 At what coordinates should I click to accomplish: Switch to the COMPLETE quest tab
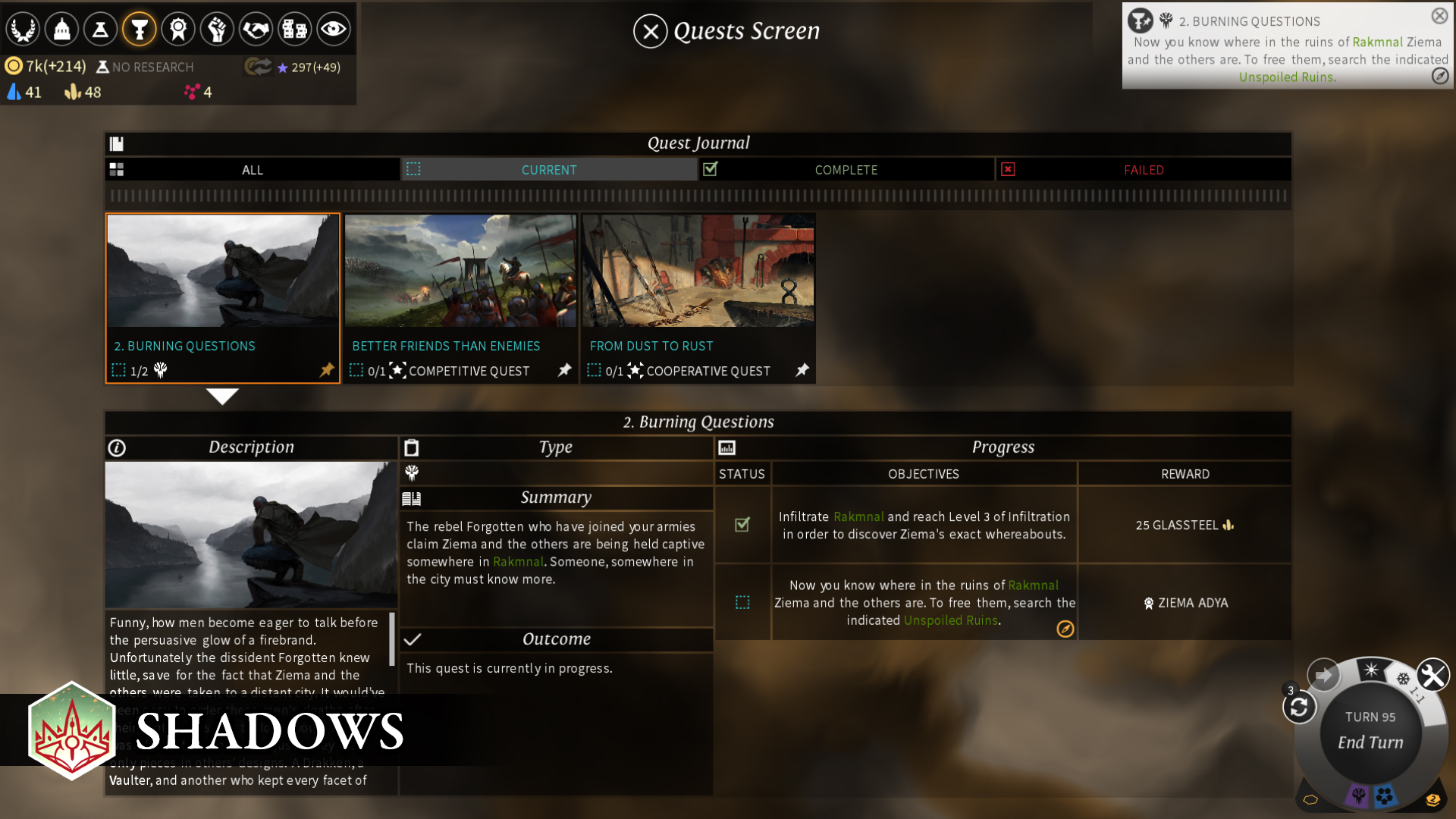(x=846, y=169)
